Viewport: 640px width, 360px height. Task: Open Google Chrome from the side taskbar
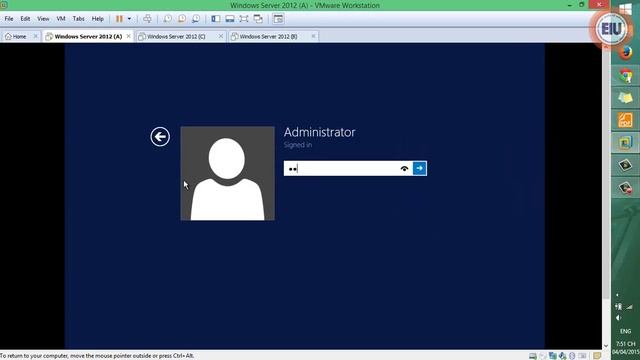tap(625, 76)
